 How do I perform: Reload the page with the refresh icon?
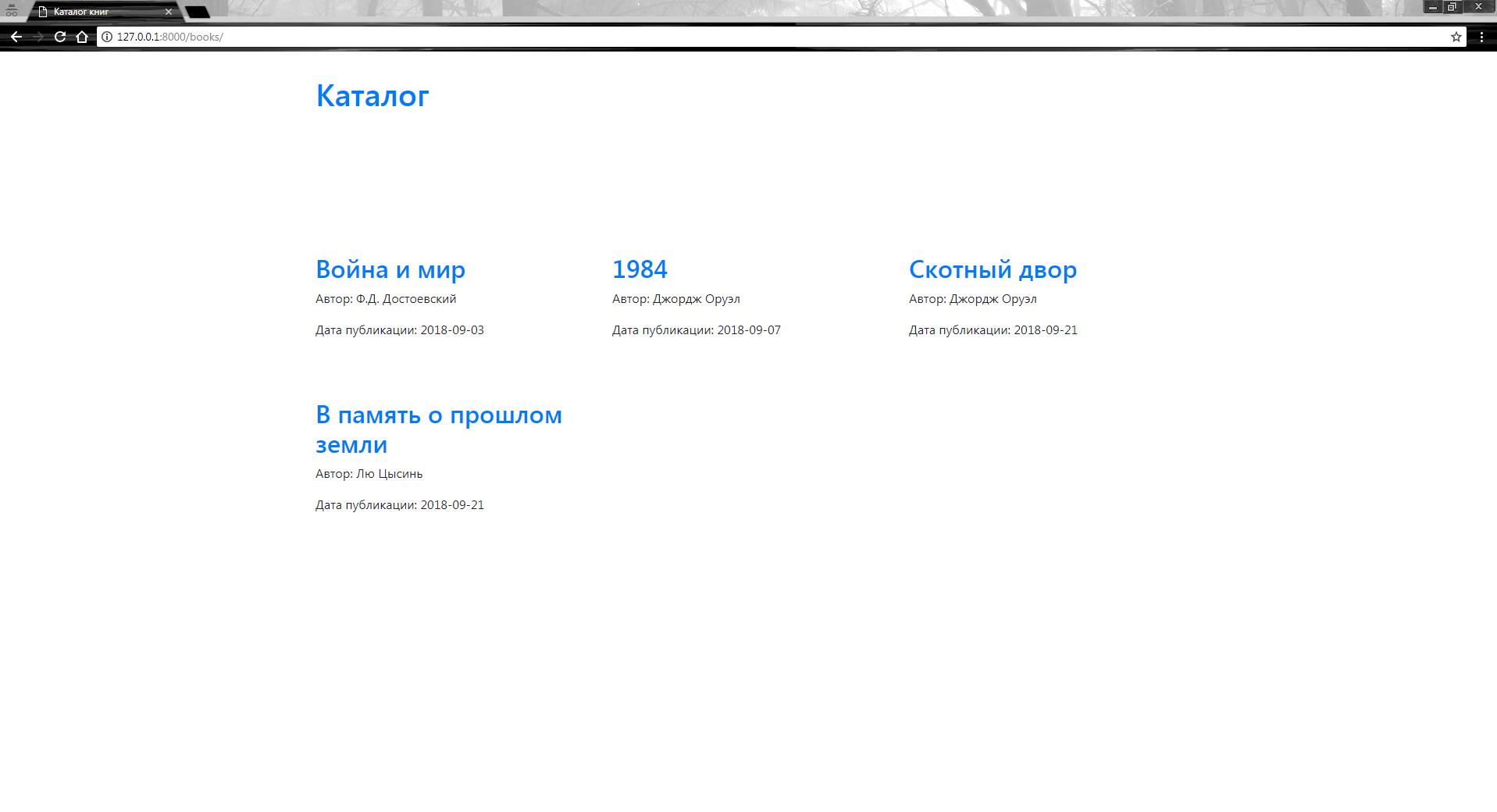point(60,37)
